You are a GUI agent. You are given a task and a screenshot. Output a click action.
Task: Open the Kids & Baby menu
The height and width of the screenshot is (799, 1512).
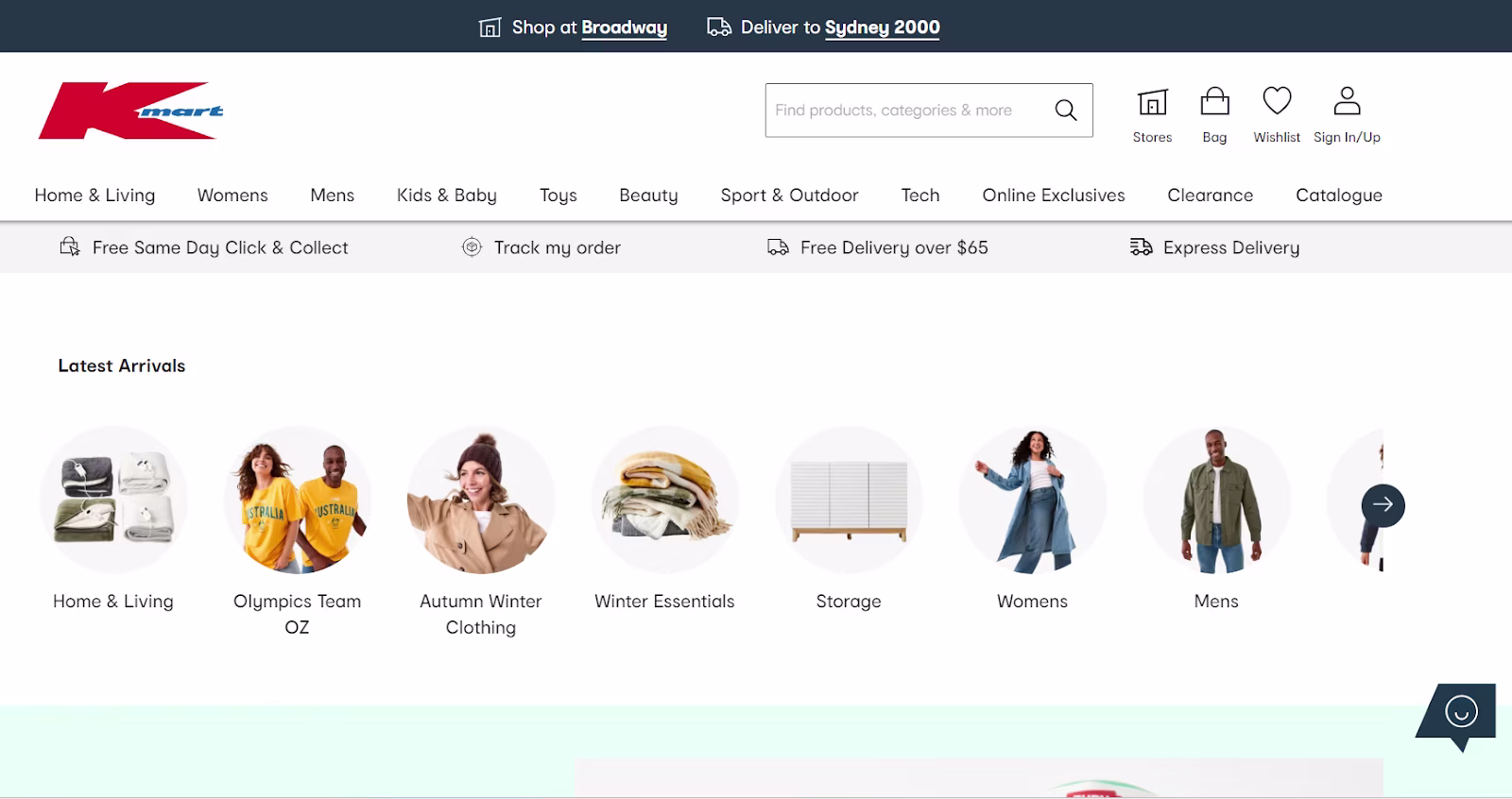(x=446, y=195)
